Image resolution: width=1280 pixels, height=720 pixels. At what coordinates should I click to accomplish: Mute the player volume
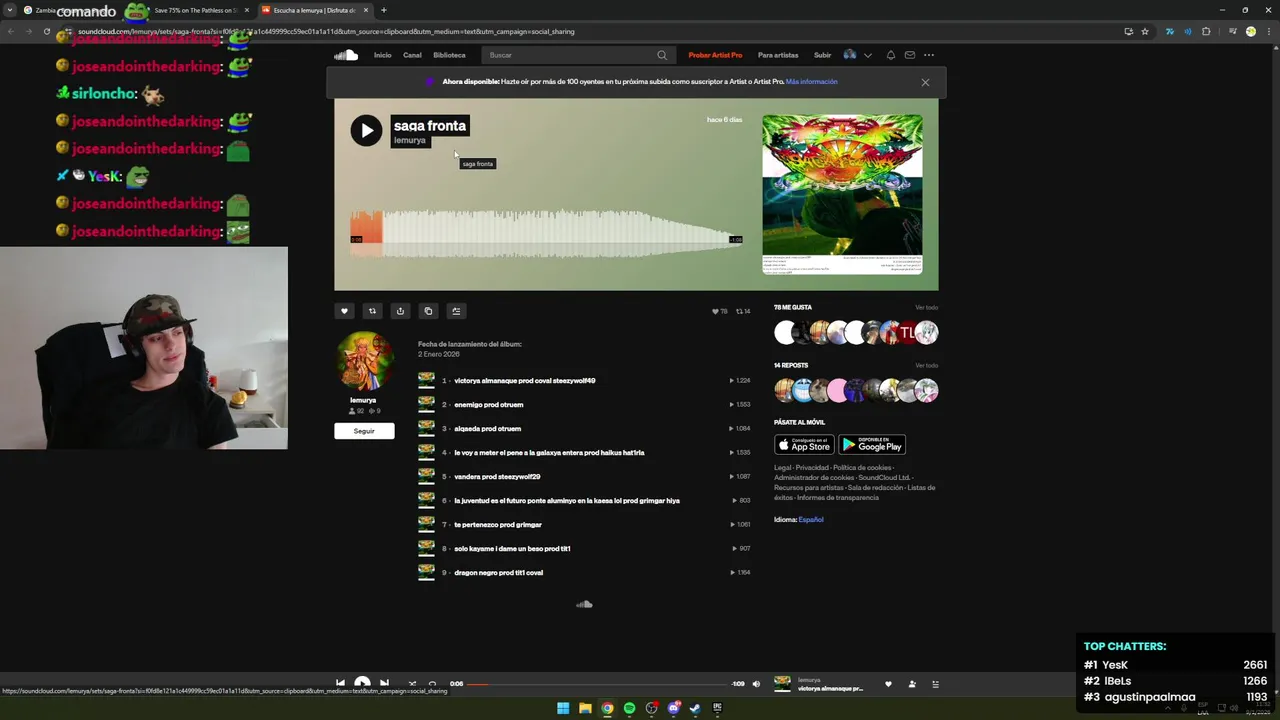pyautogui.click(x=756, y=684)
